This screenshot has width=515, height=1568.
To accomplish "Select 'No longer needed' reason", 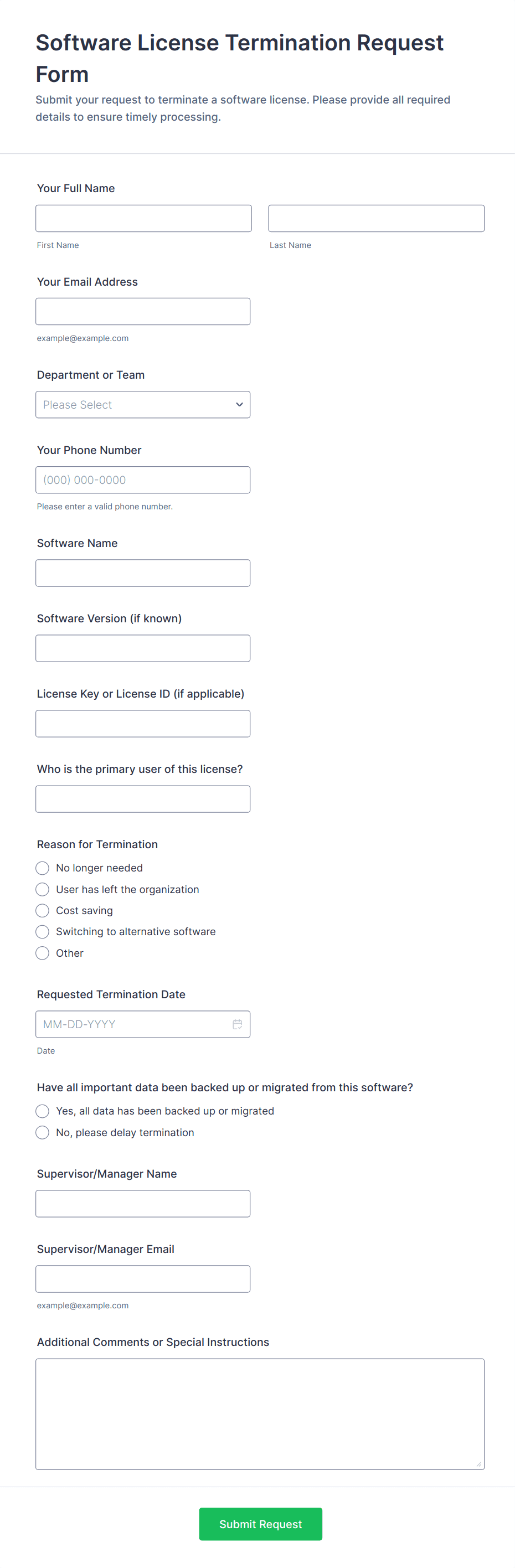I will [x=43, y=868].
